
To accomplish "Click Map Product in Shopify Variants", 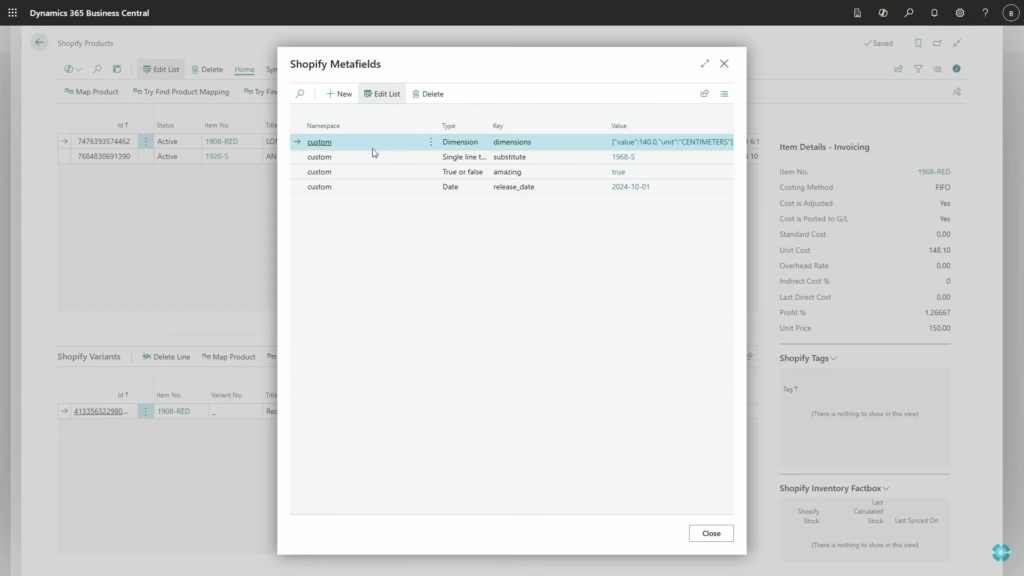I will coord(229,357).
